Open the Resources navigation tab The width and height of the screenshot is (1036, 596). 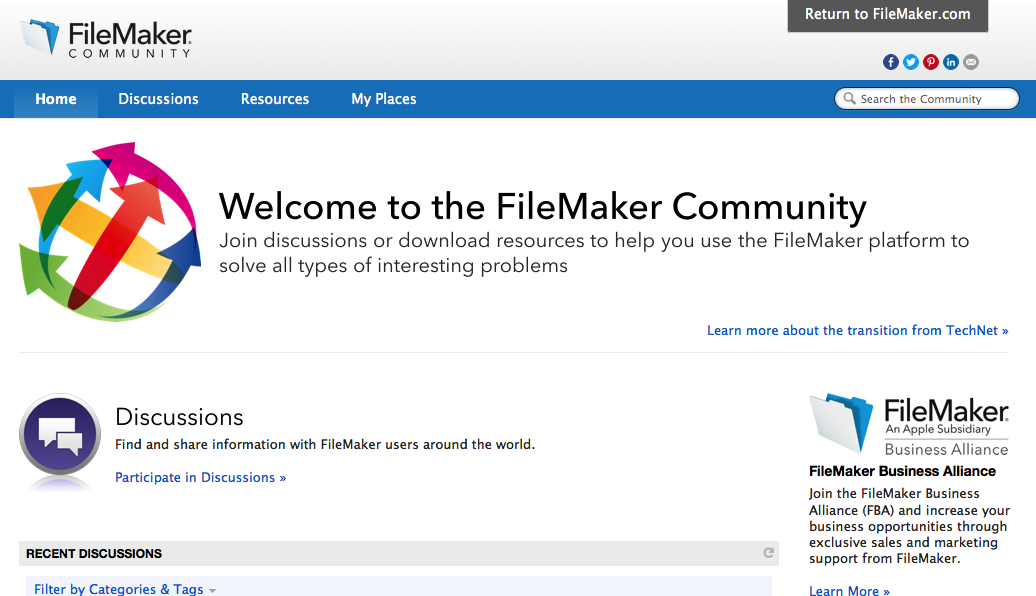[275, 99]
